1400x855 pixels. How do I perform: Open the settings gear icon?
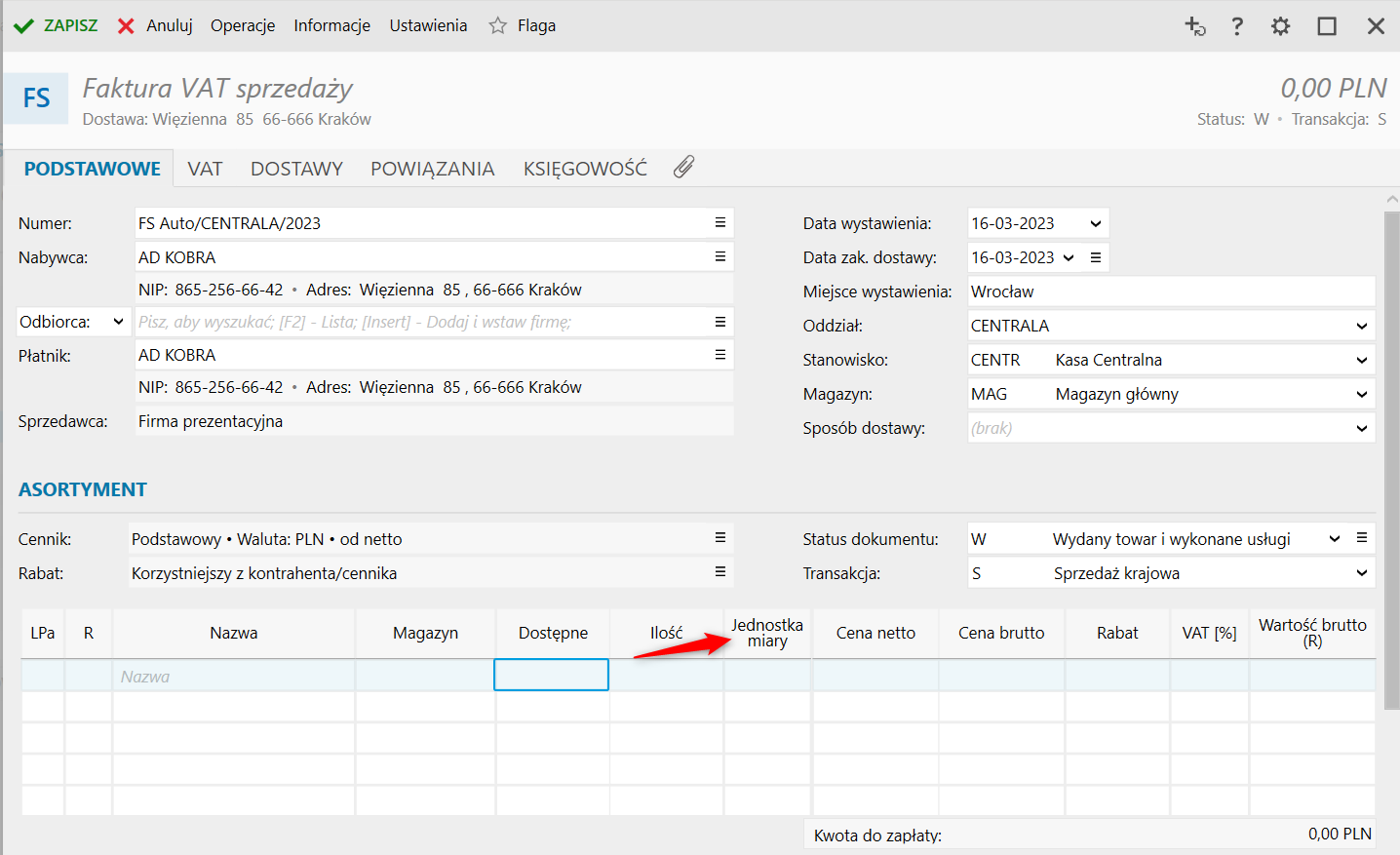[x=1280, y=26]
